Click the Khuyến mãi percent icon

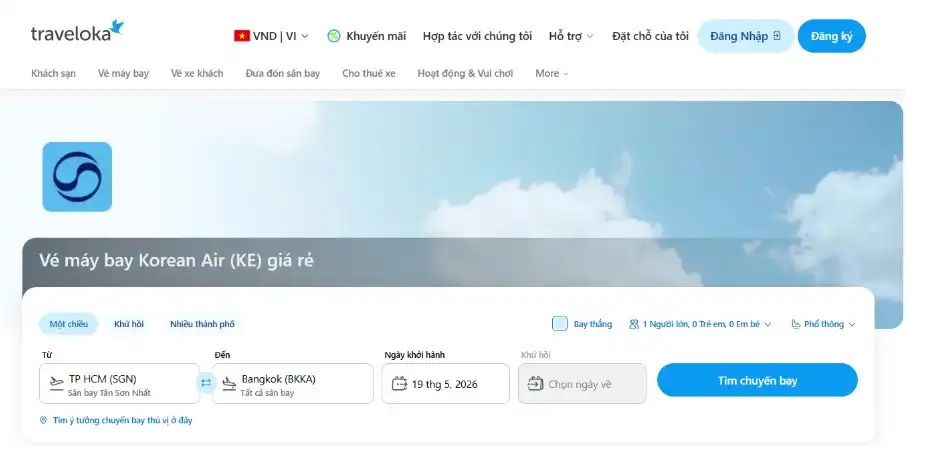point(334,36)
